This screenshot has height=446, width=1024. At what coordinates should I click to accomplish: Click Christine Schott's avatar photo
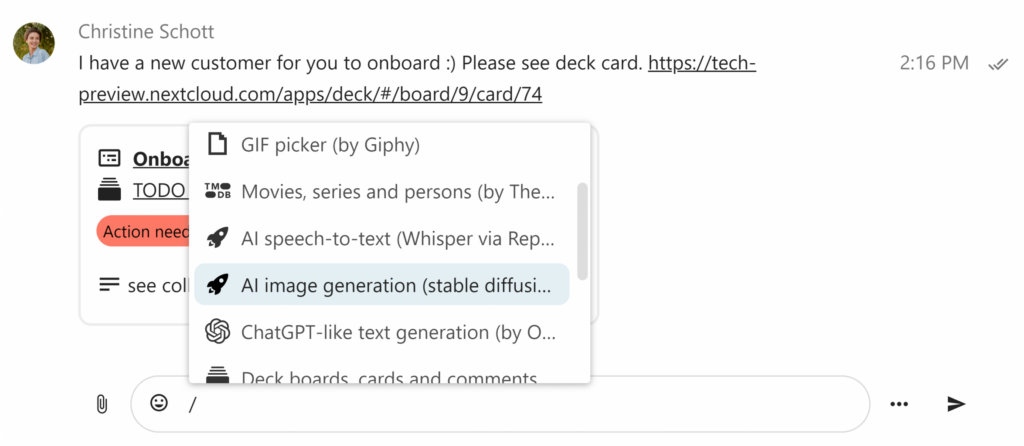click(34, 43)
